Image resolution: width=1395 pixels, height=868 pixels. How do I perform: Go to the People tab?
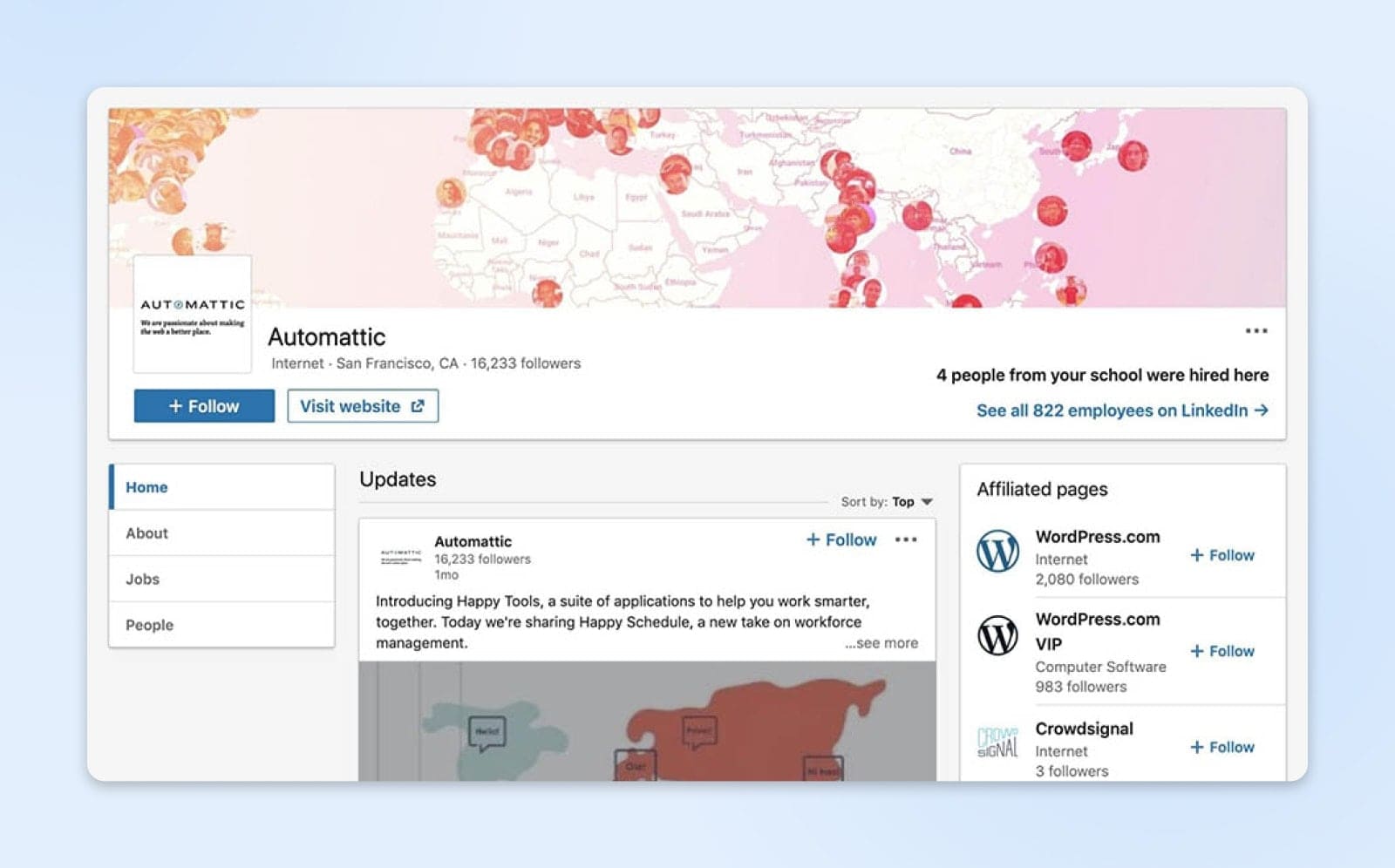pyautogui.click(x=149, y=625)
